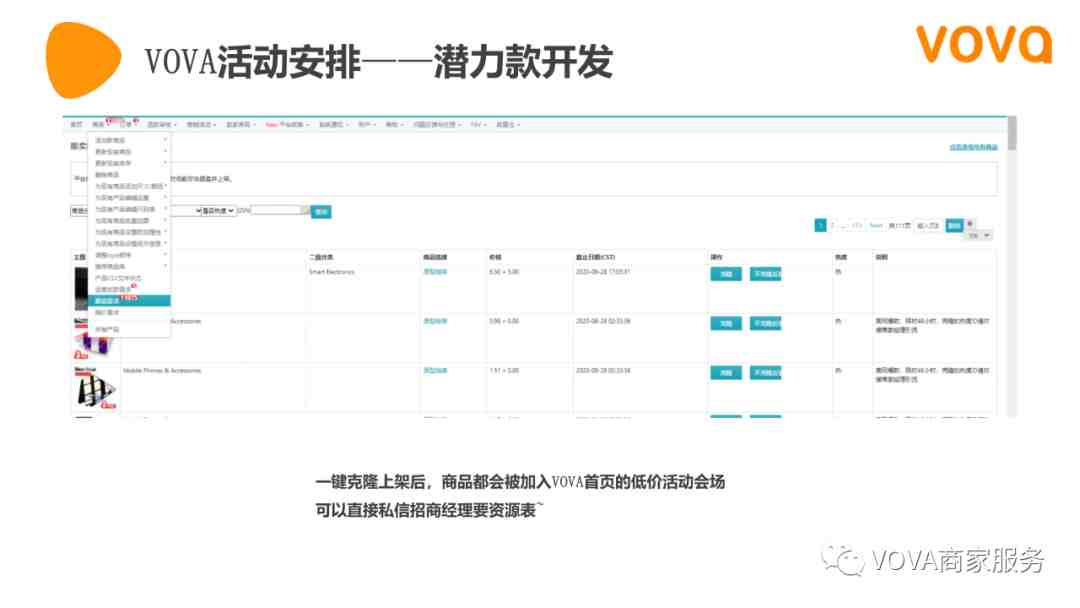This screenshot has width=1080, height=608.
Task: Click the dark product thumbnail in Smart Electronics row
Action: tap(81, 289)
